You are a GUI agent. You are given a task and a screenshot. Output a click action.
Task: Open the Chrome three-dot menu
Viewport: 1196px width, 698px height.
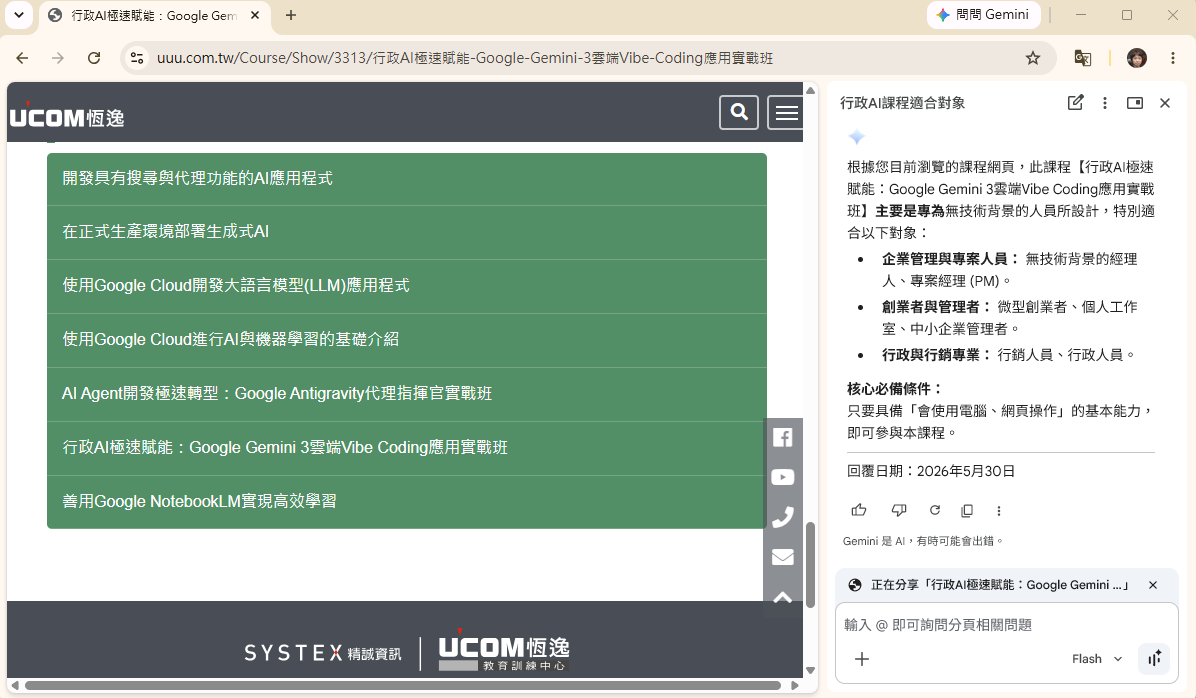tap(1173, 58)
